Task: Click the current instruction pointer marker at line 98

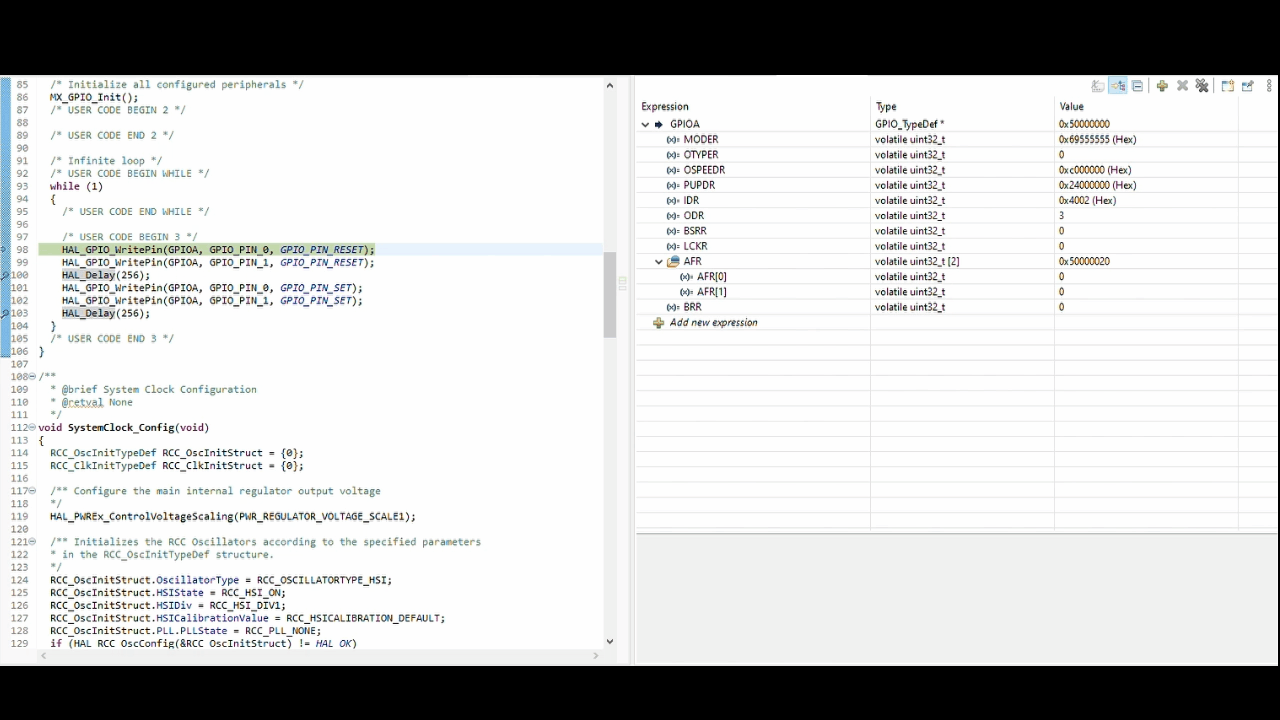Action: pyautogui.click(x=5, y=250)
